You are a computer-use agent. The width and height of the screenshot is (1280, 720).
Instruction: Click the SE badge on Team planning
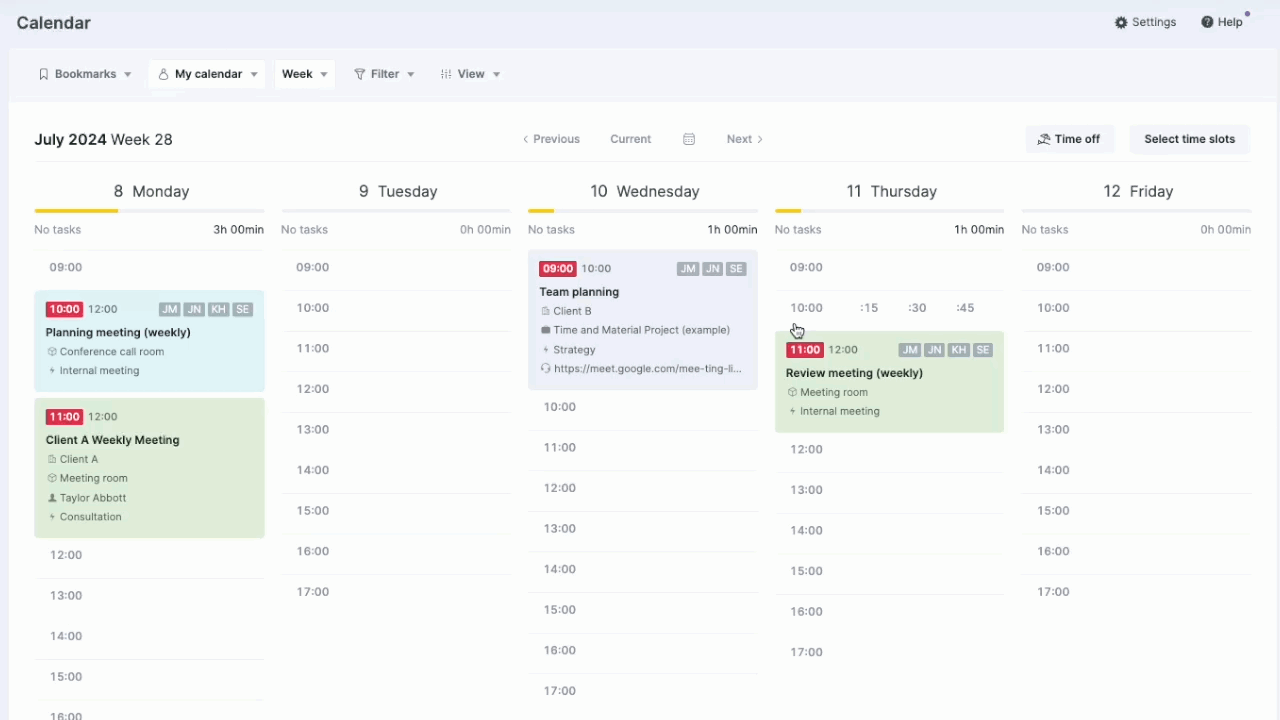point(736,269)
